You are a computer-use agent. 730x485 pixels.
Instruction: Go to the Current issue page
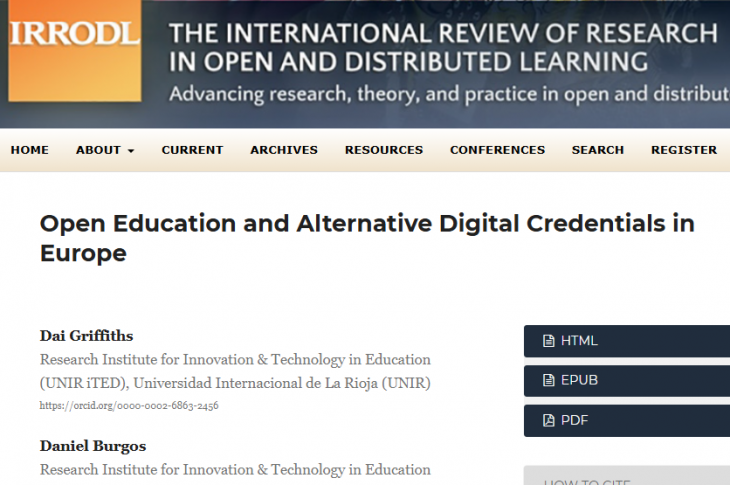click(192, 150)
